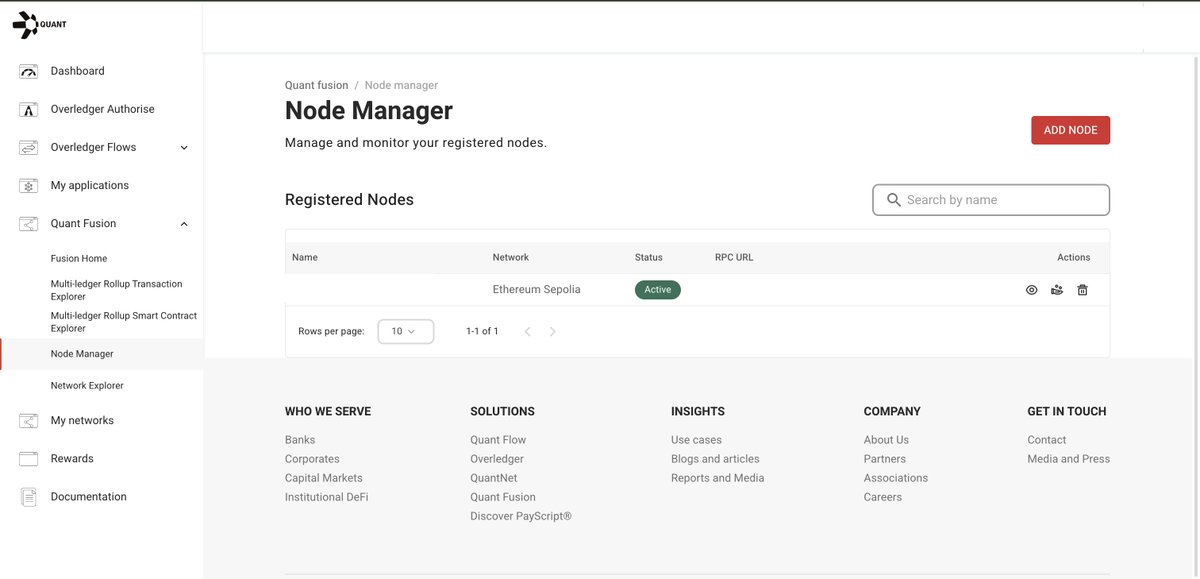
Task: Select Node Manager in the sidebar
Action: (82, 354)
